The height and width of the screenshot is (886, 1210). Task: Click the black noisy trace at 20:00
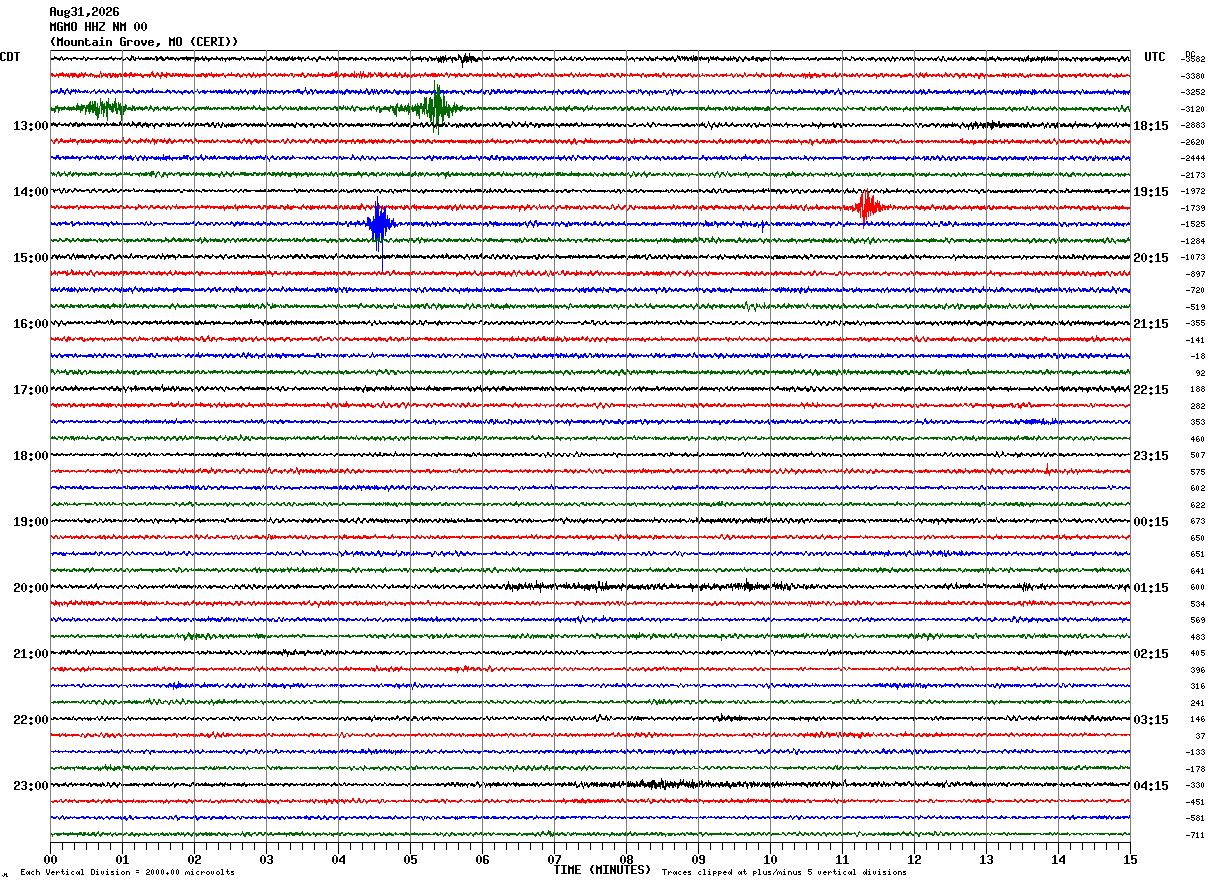click(x=590, y=587)
